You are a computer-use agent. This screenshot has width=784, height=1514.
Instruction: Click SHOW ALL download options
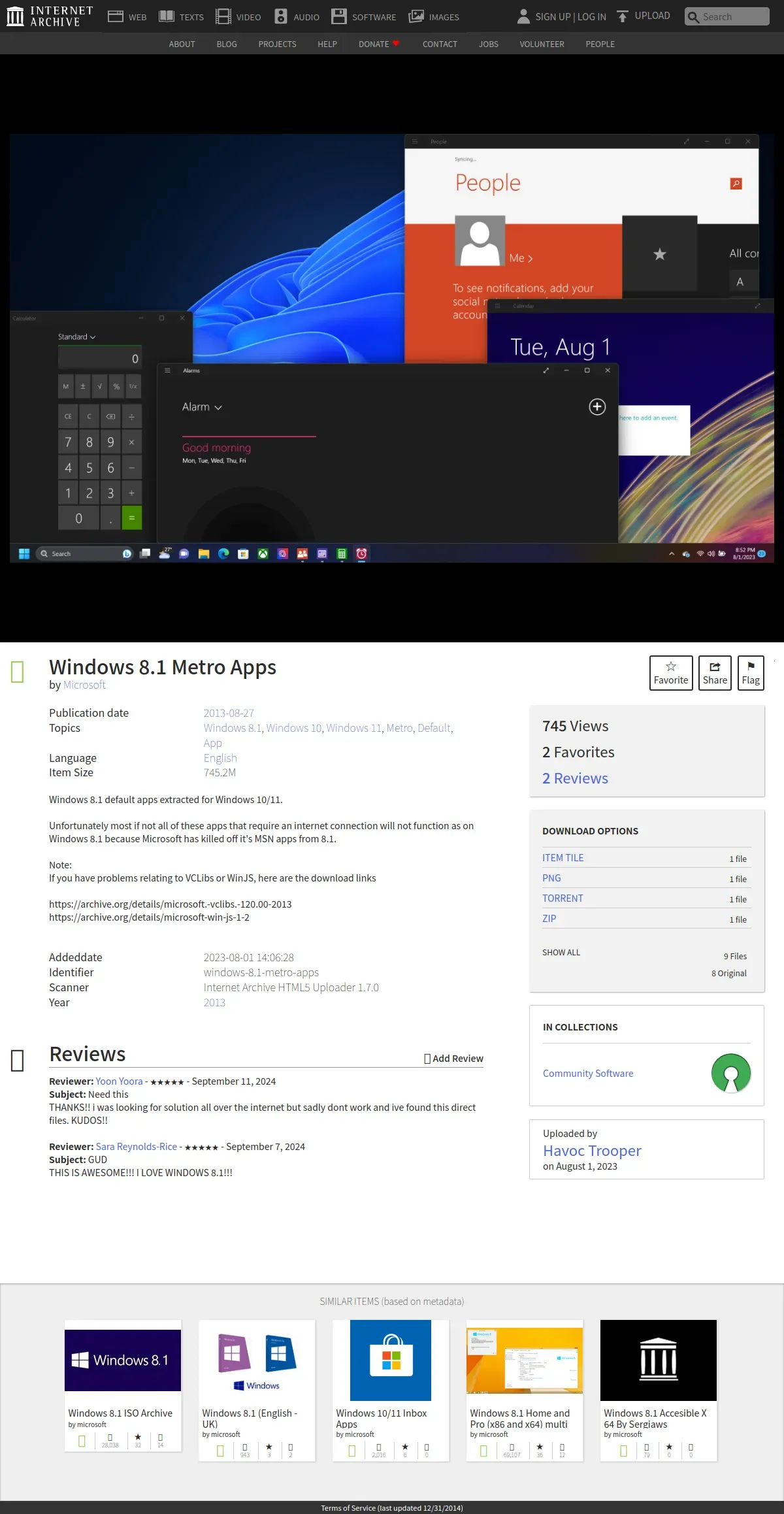tap(561, 953)
